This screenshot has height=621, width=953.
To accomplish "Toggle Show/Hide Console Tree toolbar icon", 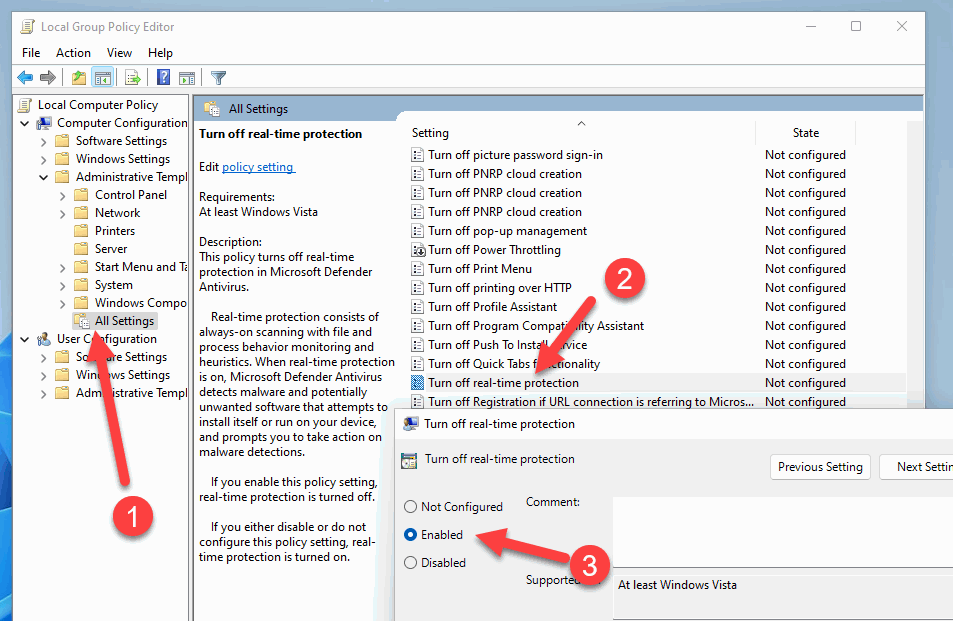I will click(103, 78).
